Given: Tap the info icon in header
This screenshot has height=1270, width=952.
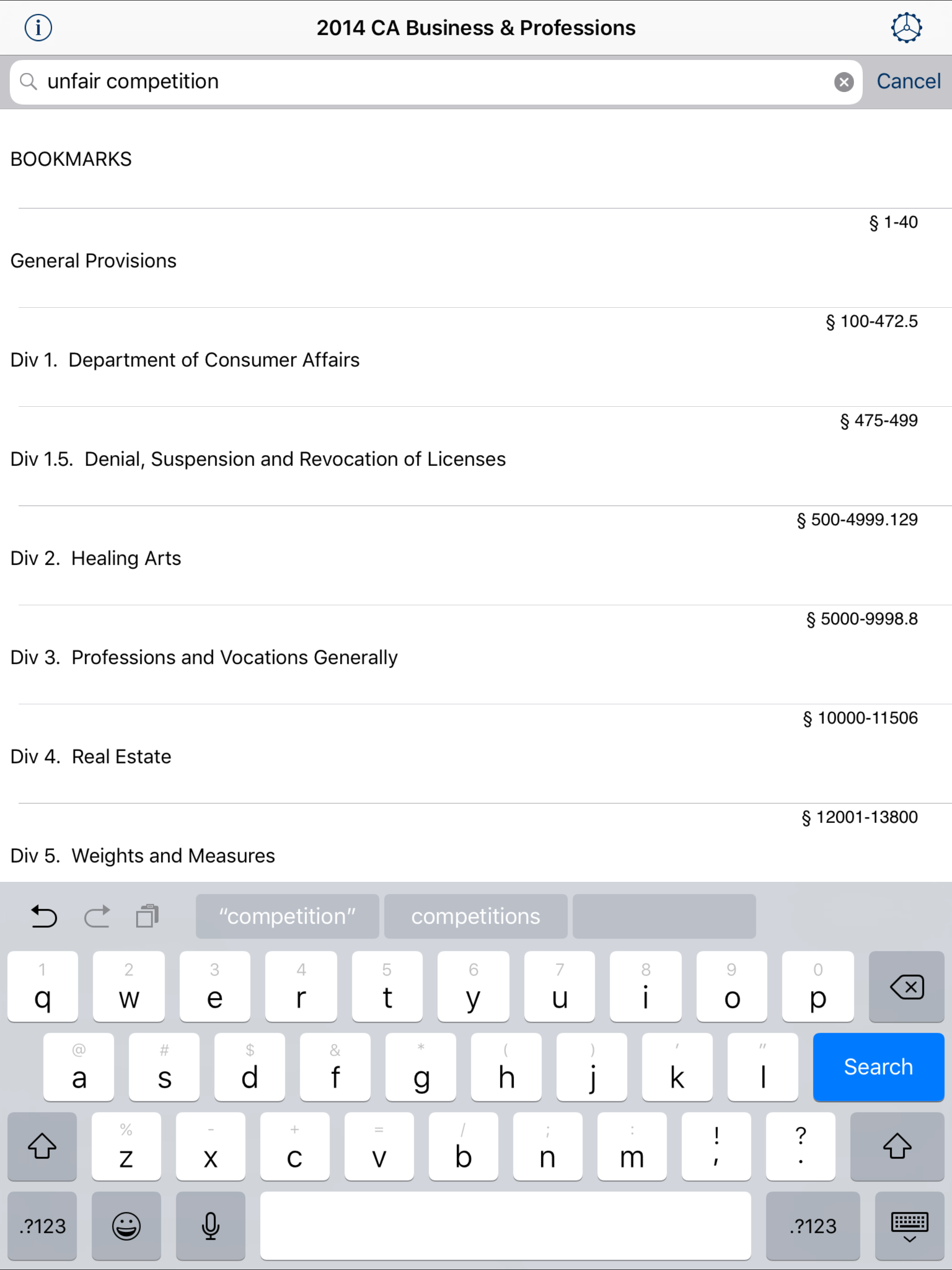Looking at the screenshot, I should (38, 27).
